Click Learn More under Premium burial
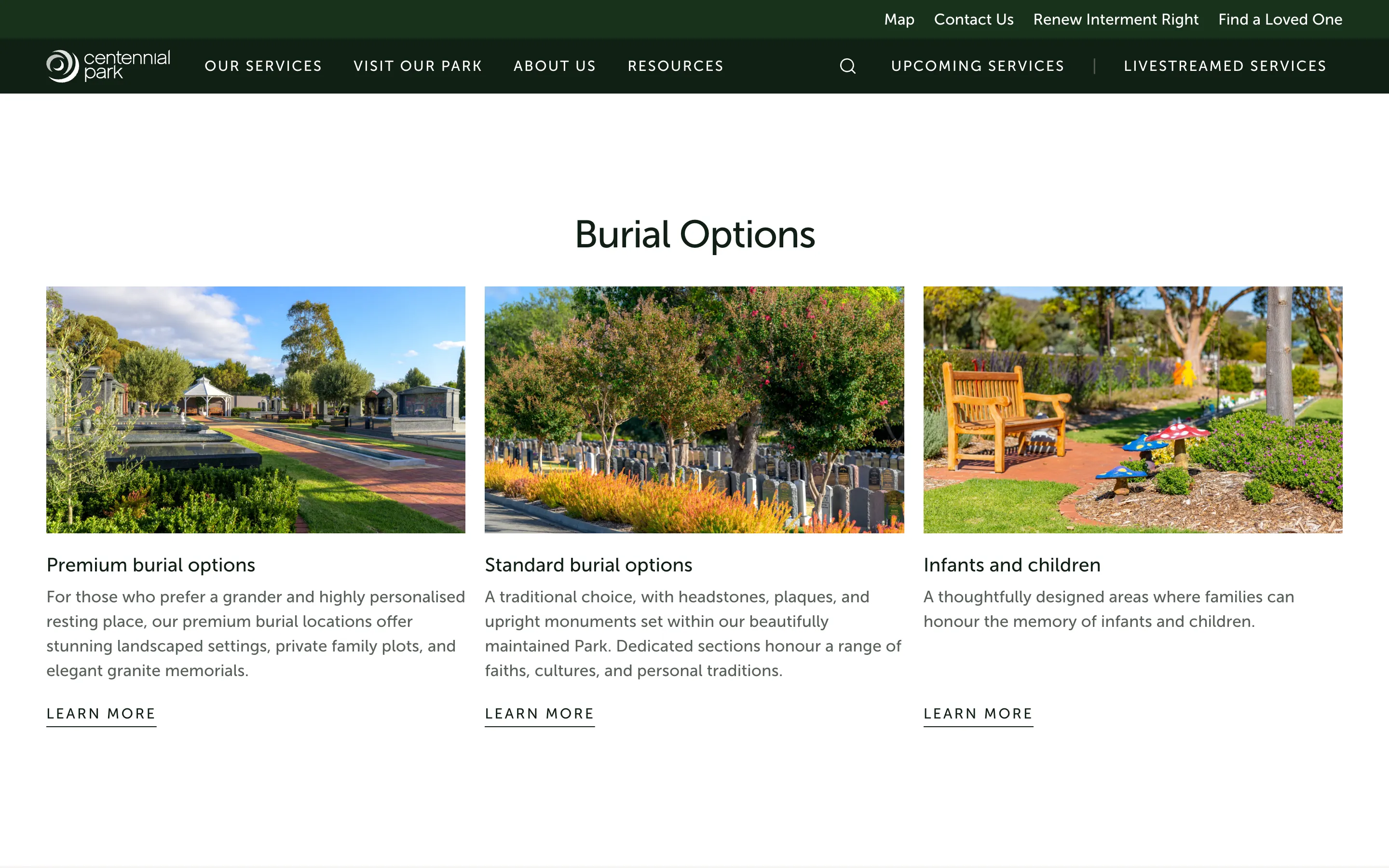Image resolution: width=1389 pixels, height=868 pixels. pyautogui.click(x=101, y=714)
